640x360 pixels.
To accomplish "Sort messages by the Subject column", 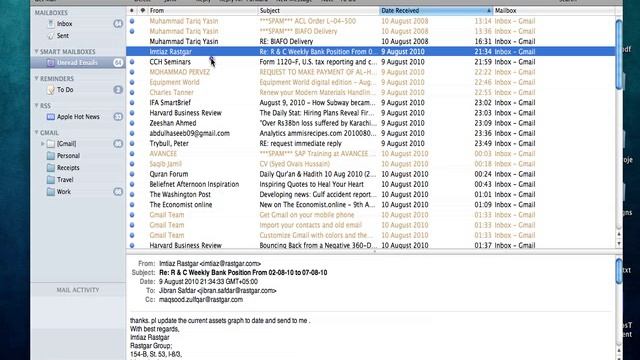I will pyautogui.click(x=318, y=11).
